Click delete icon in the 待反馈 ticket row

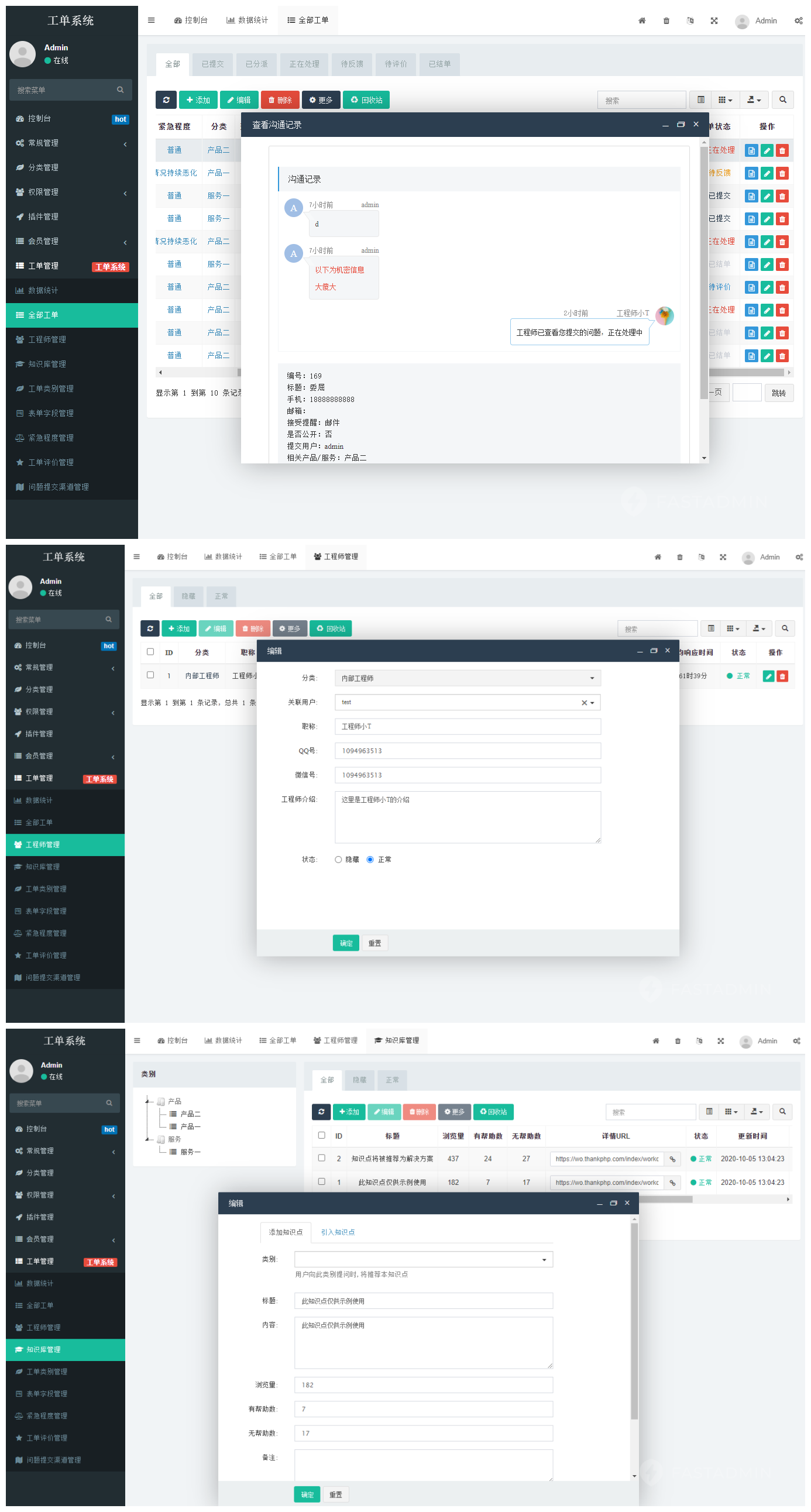[x=782, y=173]
